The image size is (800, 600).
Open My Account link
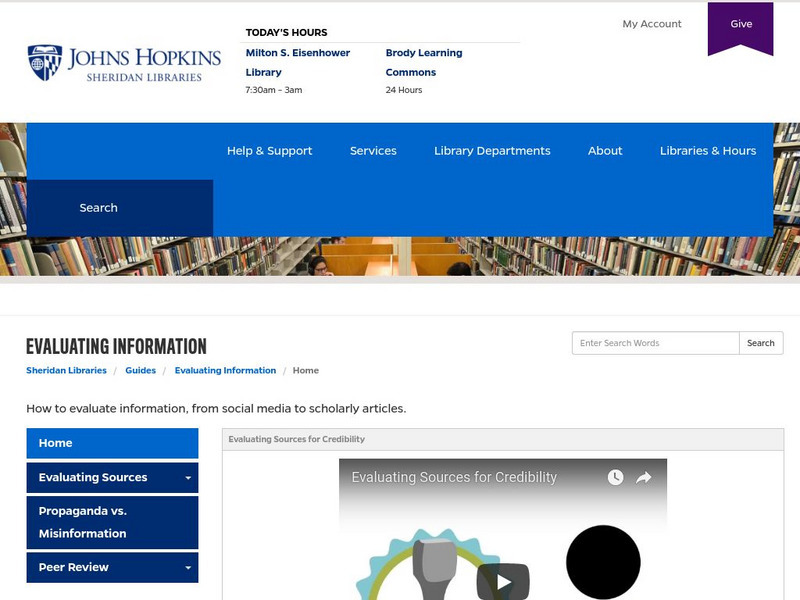pos(652,24)
